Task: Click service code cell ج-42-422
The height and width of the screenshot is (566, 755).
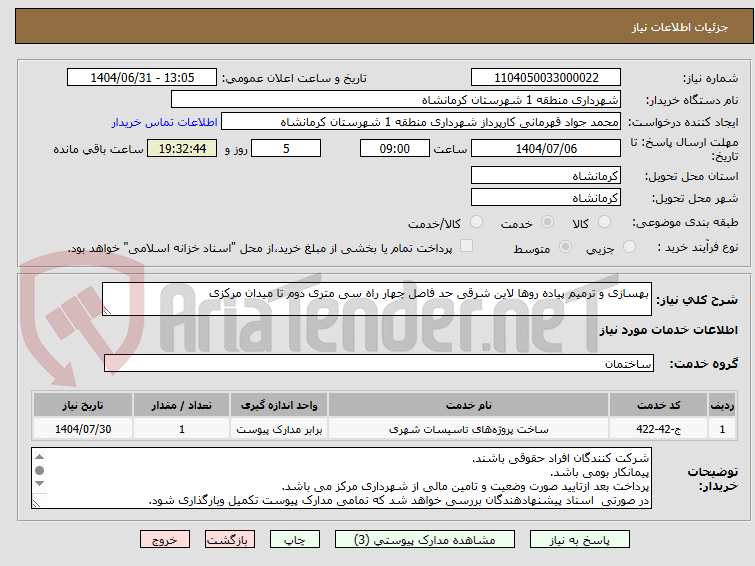Action: click(658, 429)
